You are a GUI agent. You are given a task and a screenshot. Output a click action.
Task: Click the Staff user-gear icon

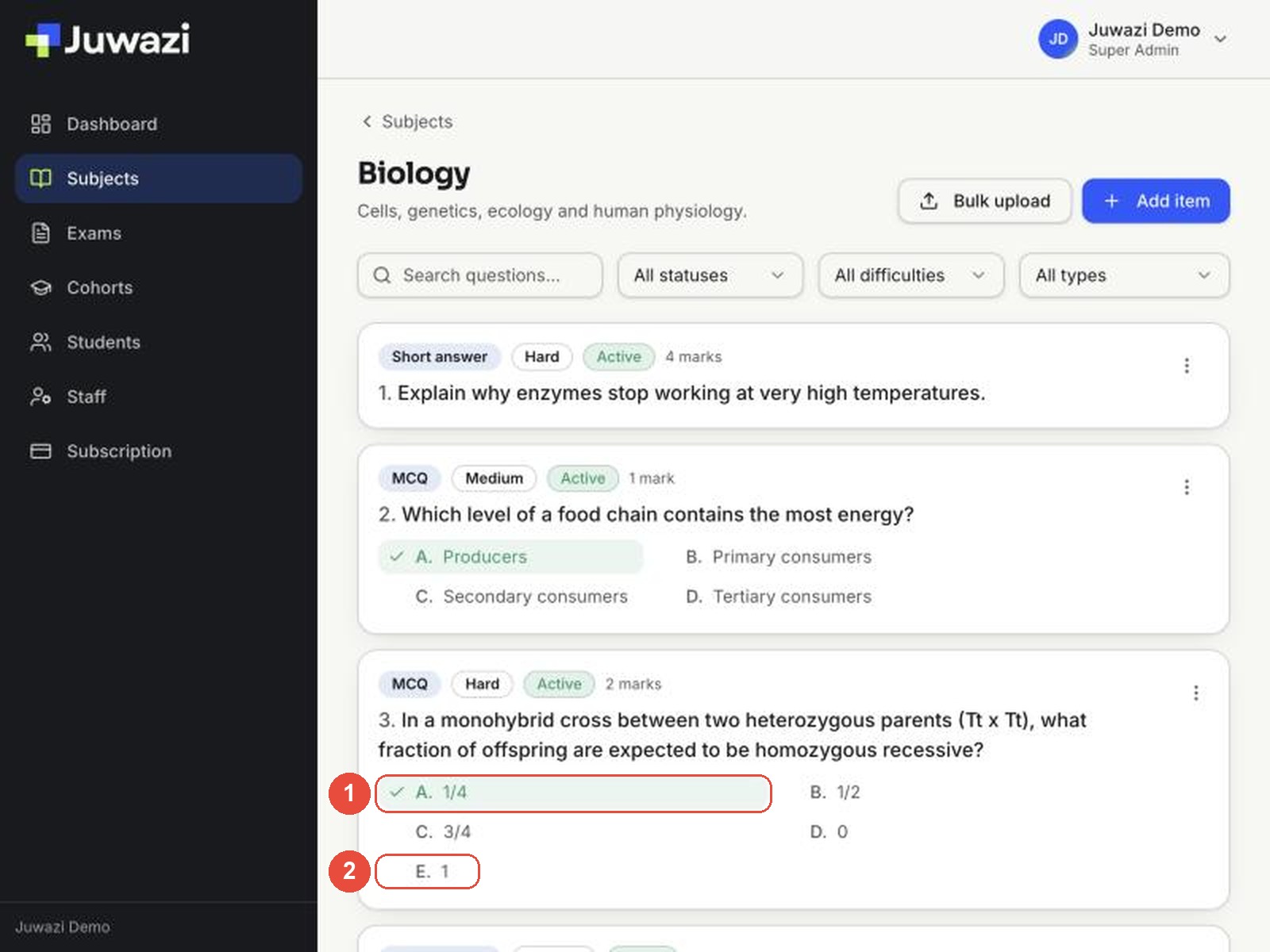40,397
